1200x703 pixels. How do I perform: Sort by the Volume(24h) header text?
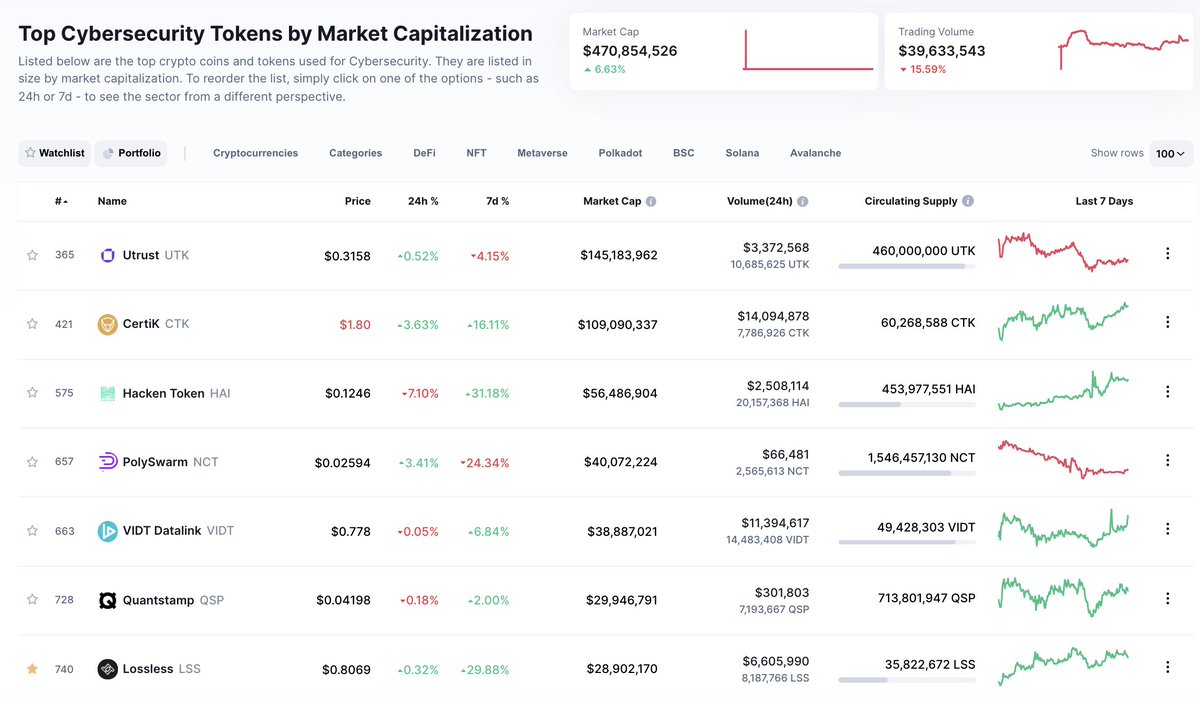click(x=760, y=201)
